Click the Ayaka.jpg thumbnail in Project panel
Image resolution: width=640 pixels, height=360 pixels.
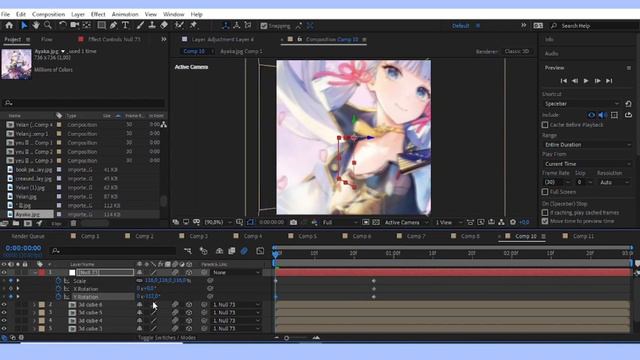click(16, 64)
